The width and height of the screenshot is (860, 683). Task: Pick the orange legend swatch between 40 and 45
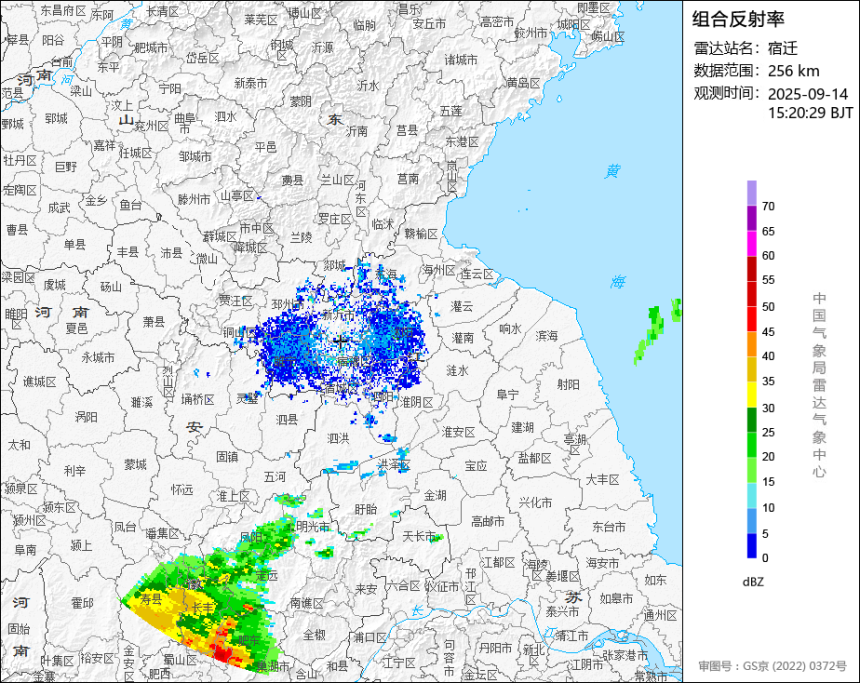(751, 344)
